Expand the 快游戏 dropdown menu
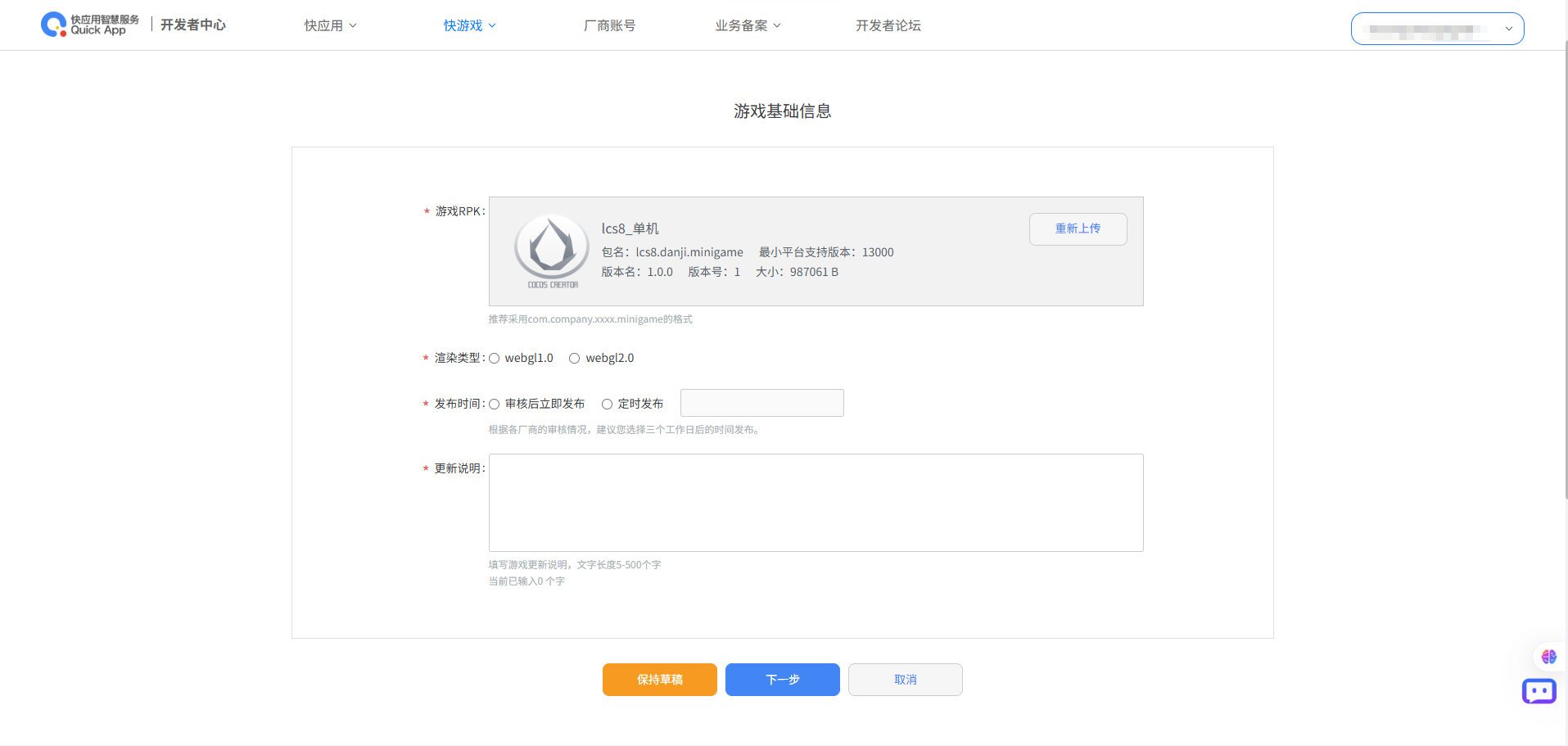This screenshot has width=1568, height=746. 469,25
